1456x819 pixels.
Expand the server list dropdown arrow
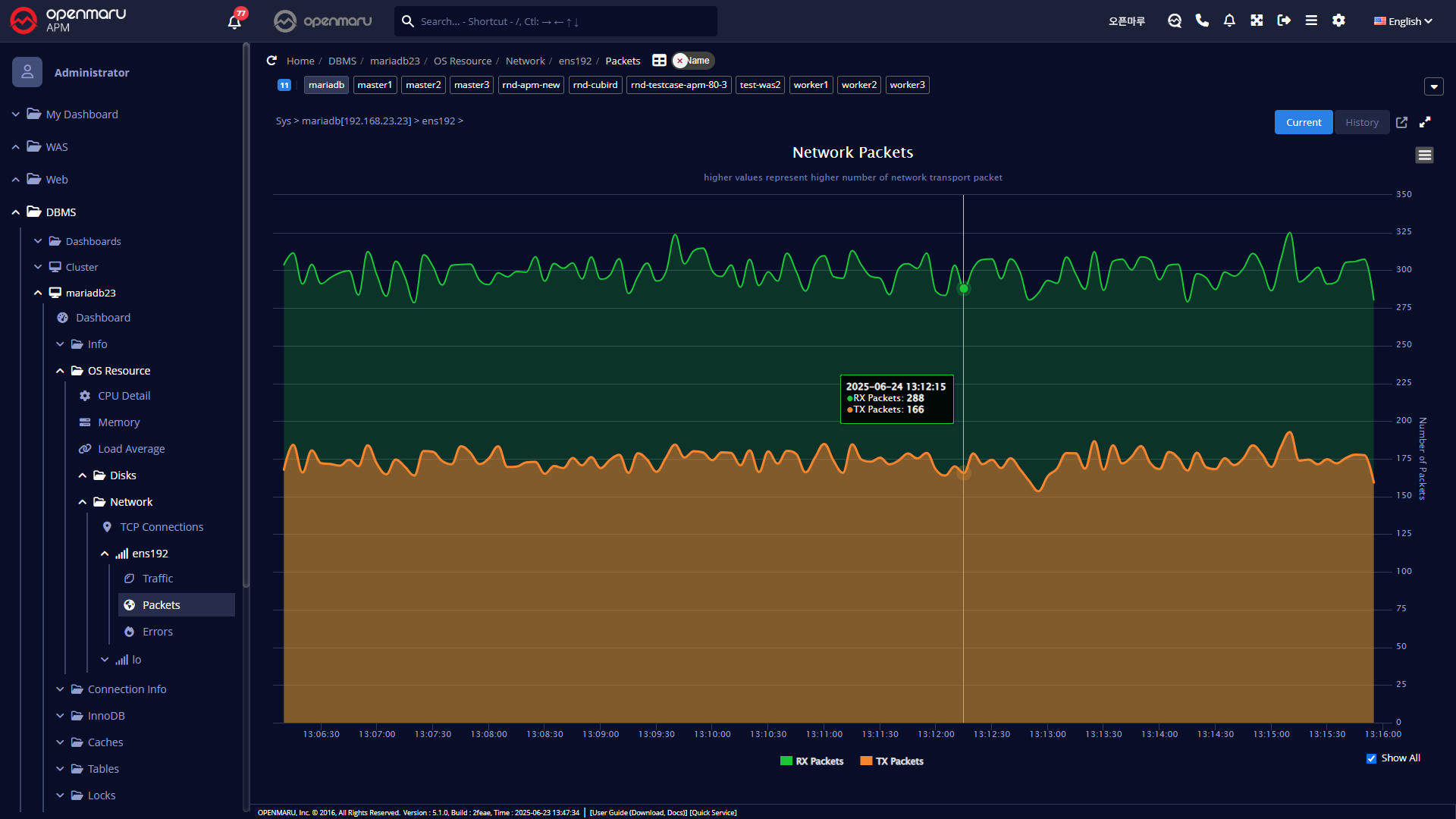pyautogui.click(x=1433, y=86)
